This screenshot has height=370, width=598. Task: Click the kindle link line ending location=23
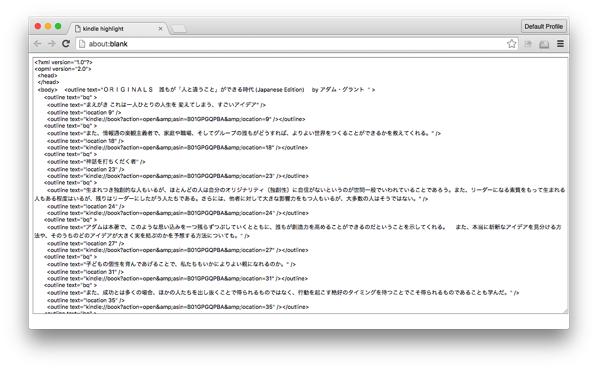coord(178,176)
